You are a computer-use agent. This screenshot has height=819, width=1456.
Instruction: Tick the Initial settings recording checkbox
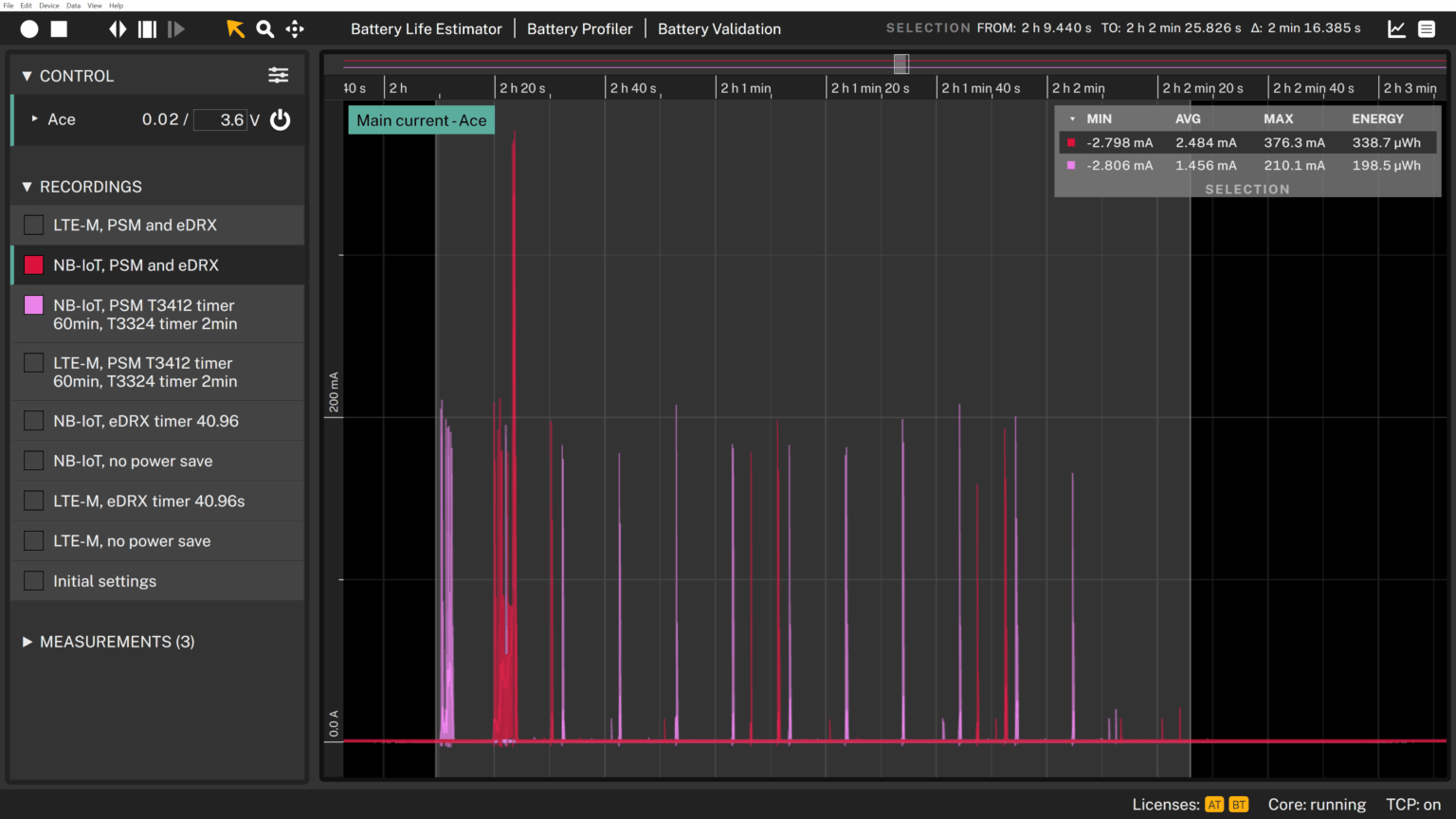pyautogui.click(x=34, y=581)
